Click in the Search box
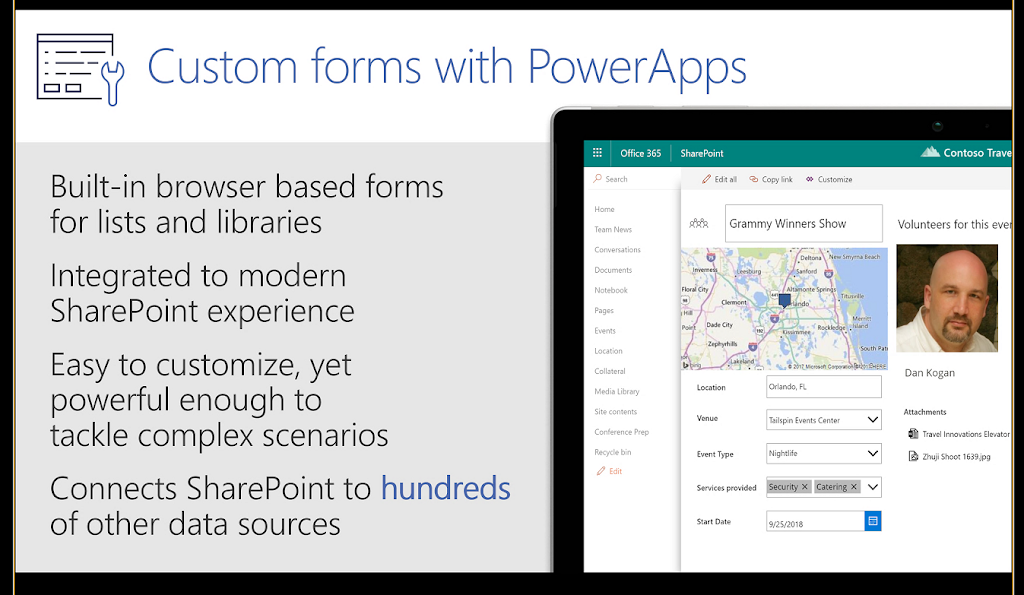Image resolution: width=1024 pixels, height=595 pixels. (632, 179)
